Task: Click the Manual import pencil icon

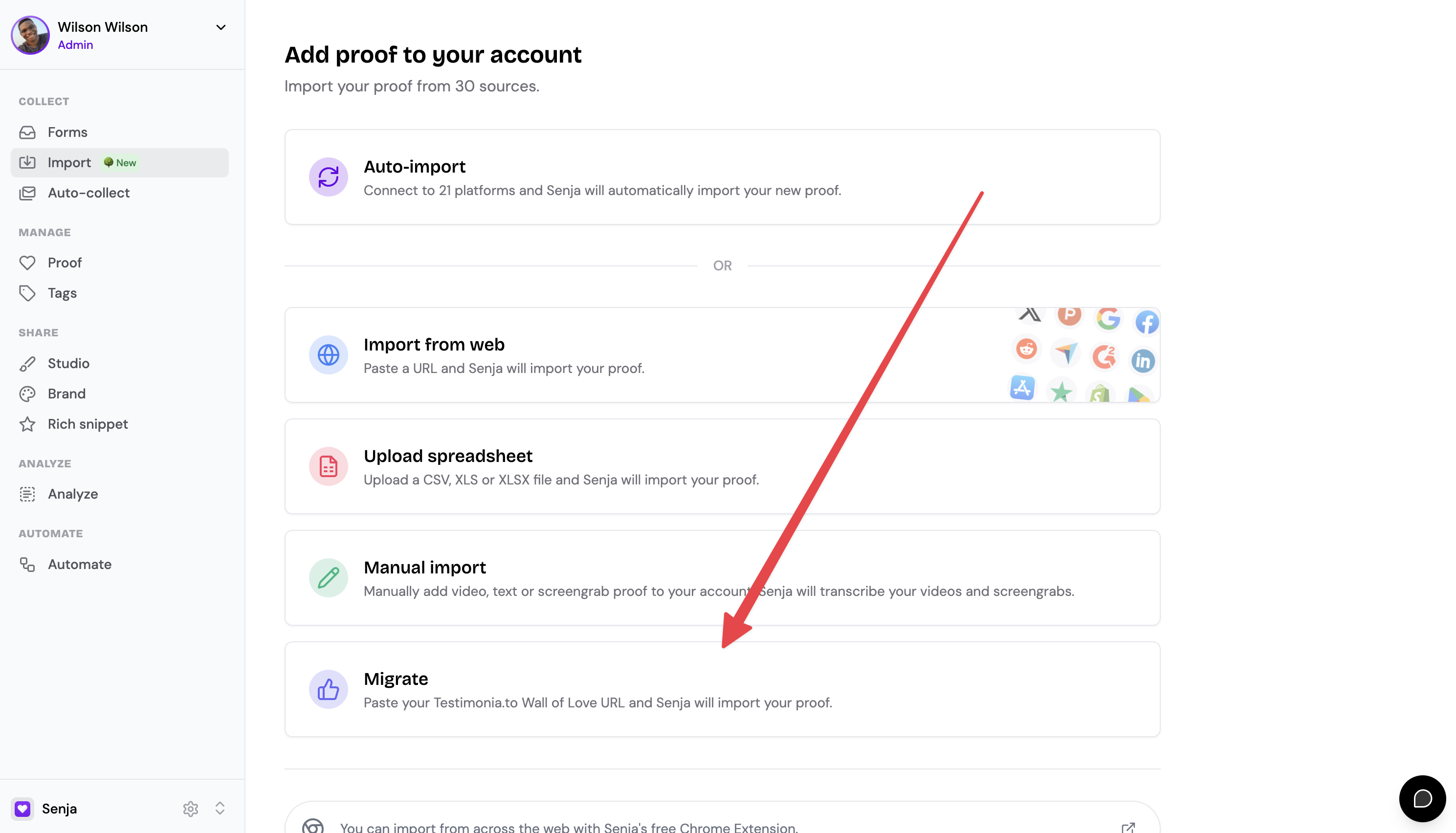Action: coord(329,578)
